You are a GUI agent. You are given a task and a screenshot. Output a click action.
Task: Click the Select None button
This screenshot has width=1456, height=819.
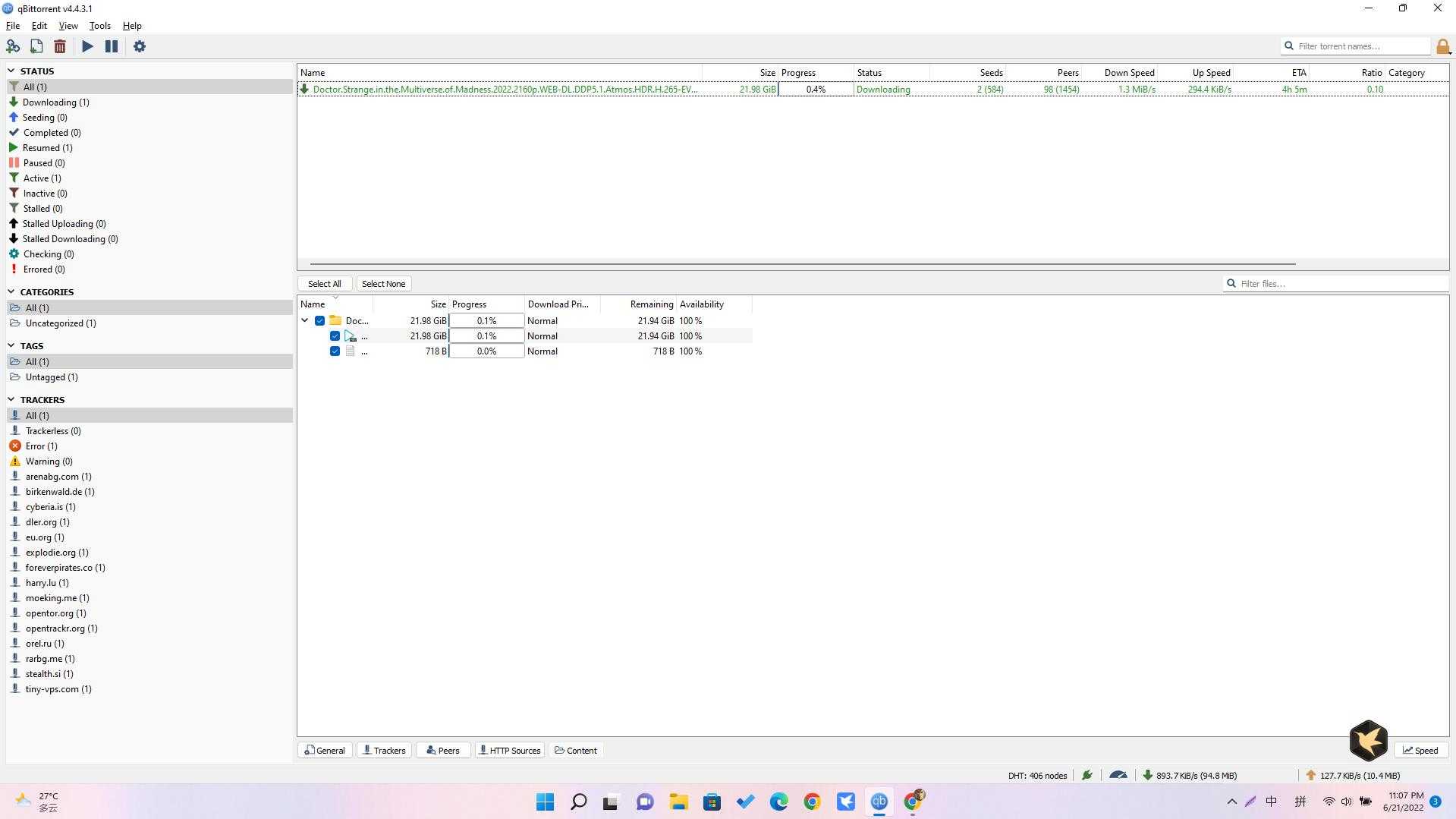coord(383,284)
